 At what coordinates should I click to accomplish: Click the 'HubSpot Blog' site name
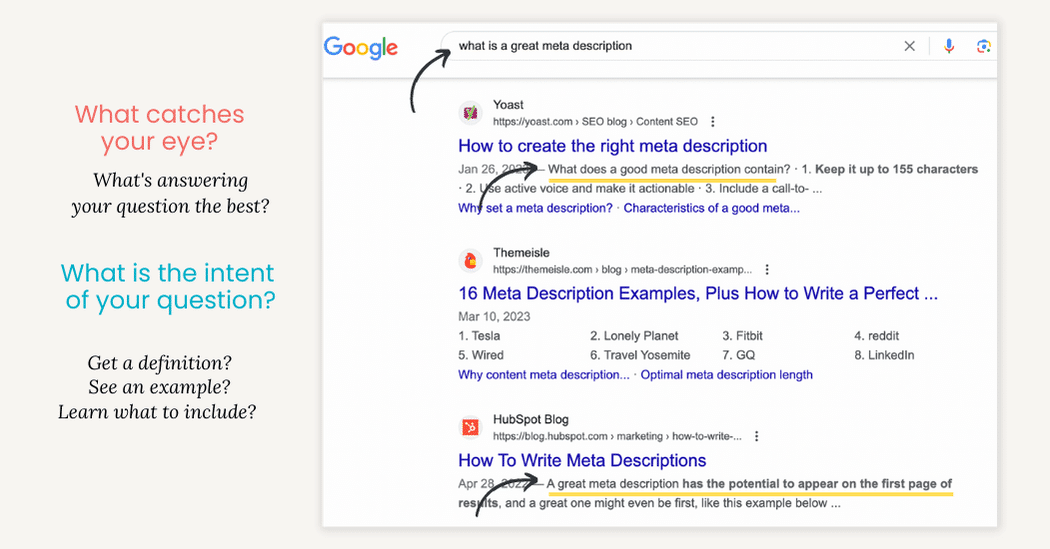pyautogui.click(x=531, y=420)
